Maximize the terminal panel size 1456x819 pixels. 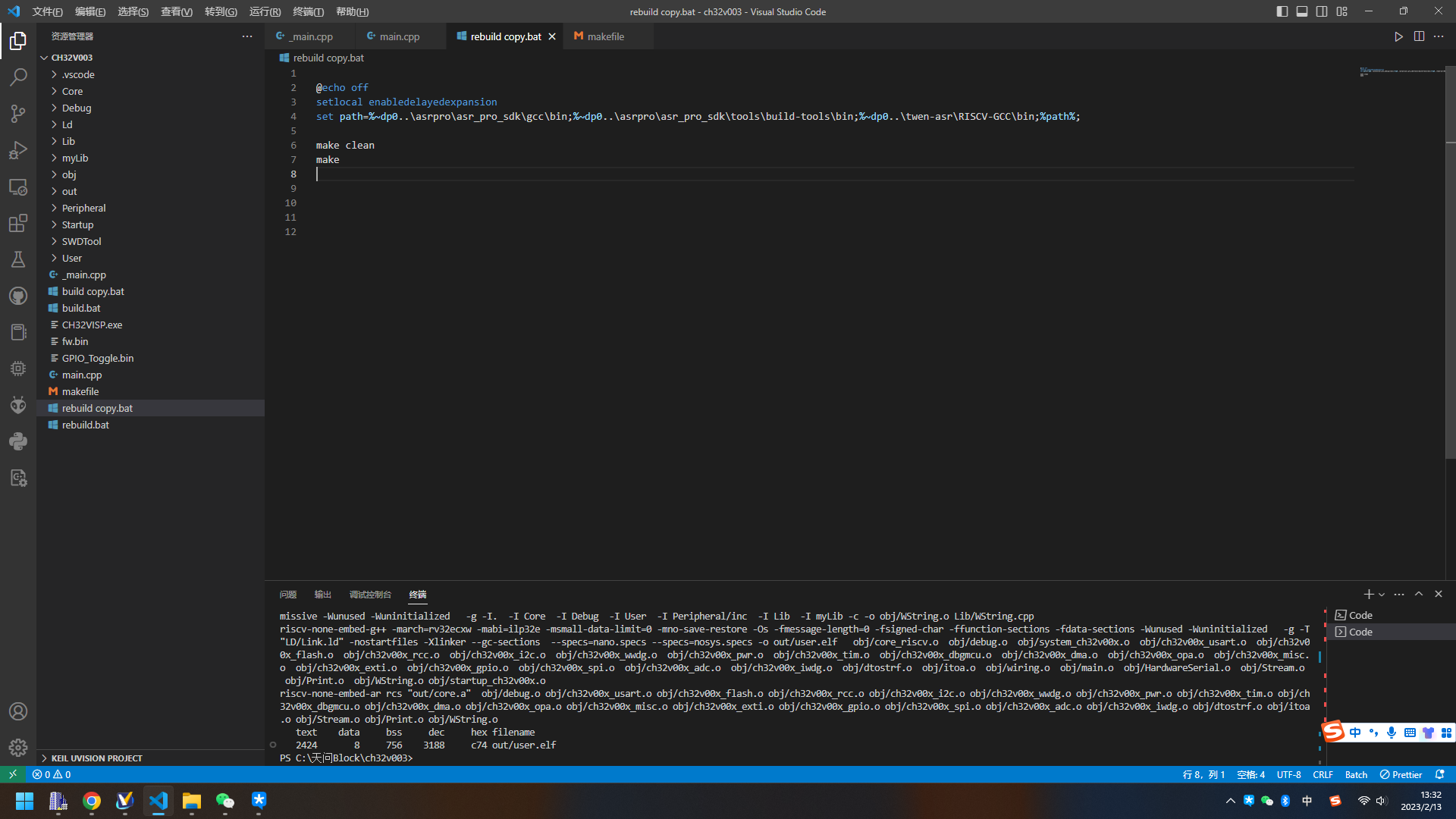click(1419, 595)
